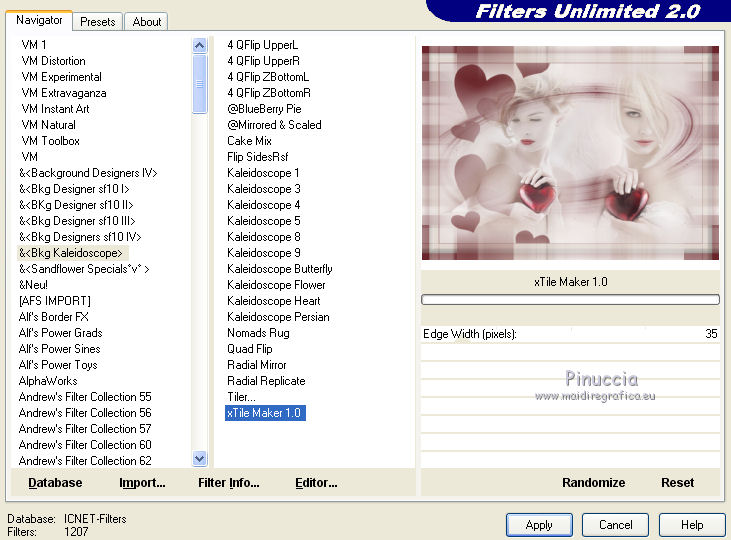Select AlphaWorks category
The image size is (731, 540).
pyautogui.click(x=48, y=381)
